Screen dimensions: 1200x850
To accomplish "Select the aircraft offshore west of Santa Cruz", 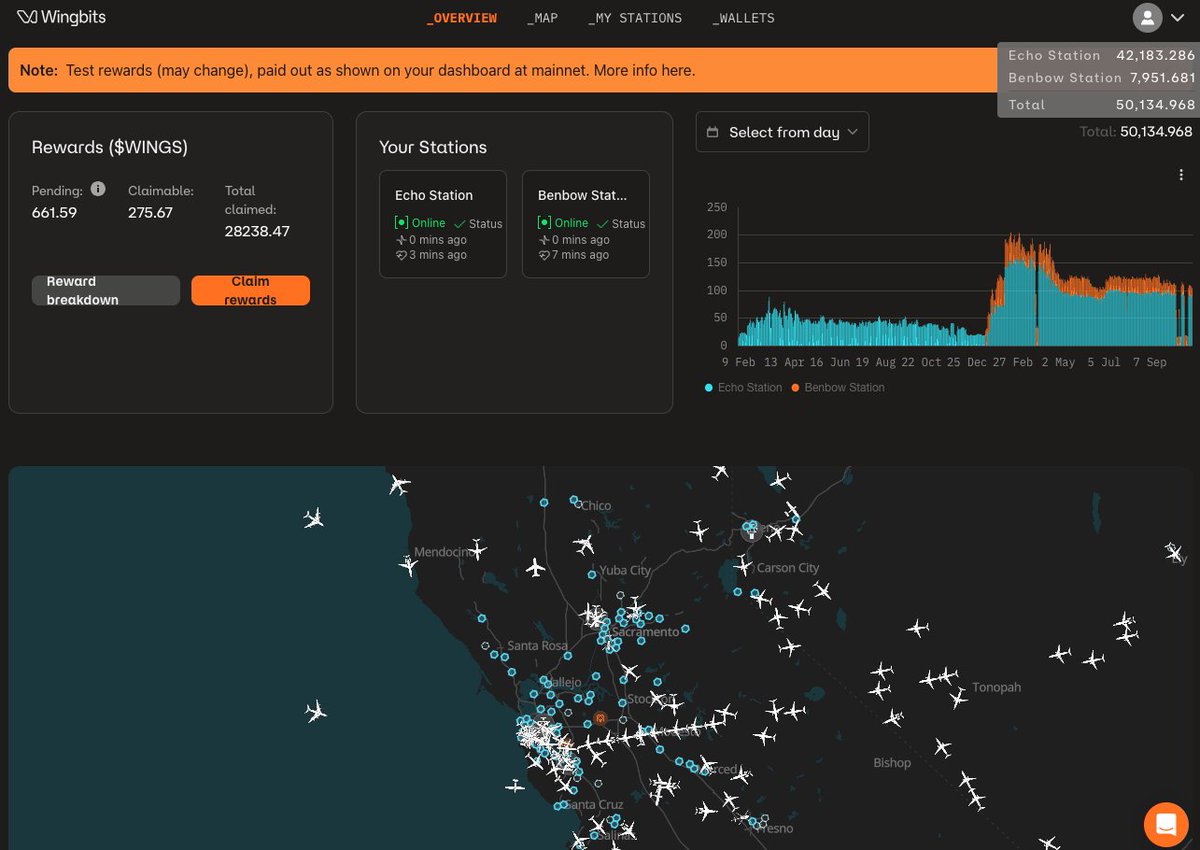I will click(515, 786).
